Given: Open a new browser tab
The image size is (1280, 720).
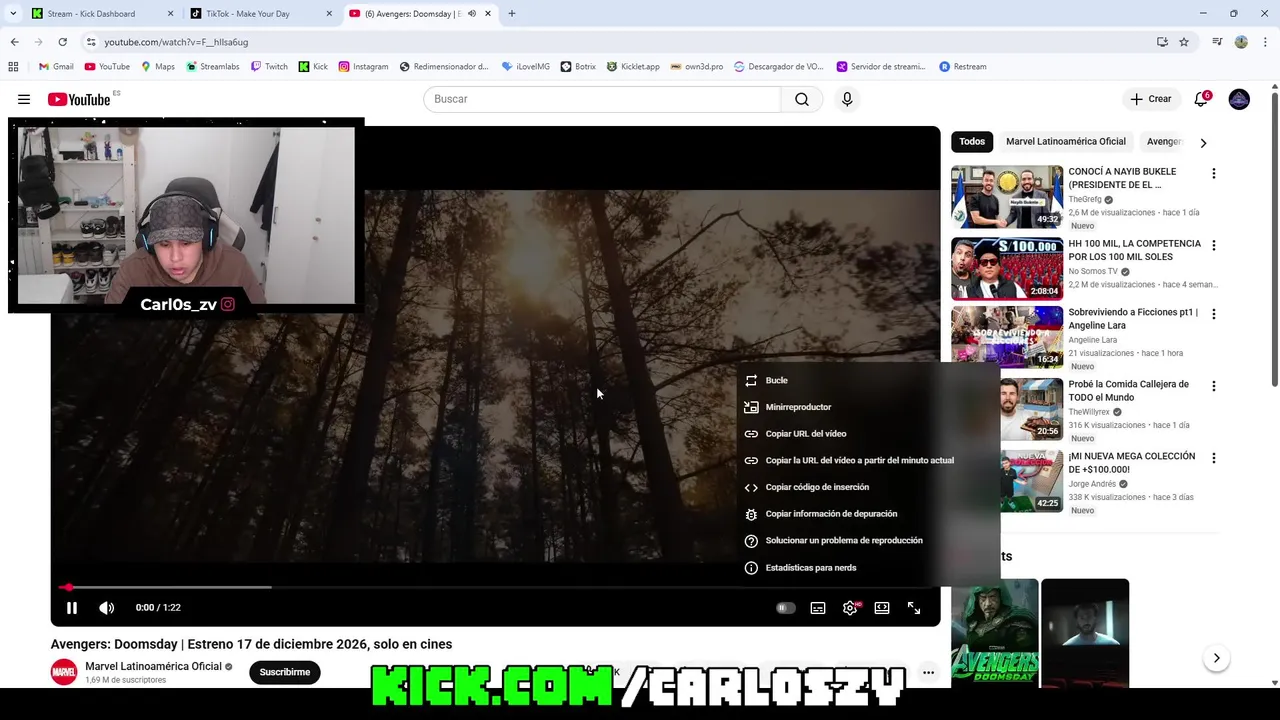Looking at the screenshot, I should click(x=512, y=14).
